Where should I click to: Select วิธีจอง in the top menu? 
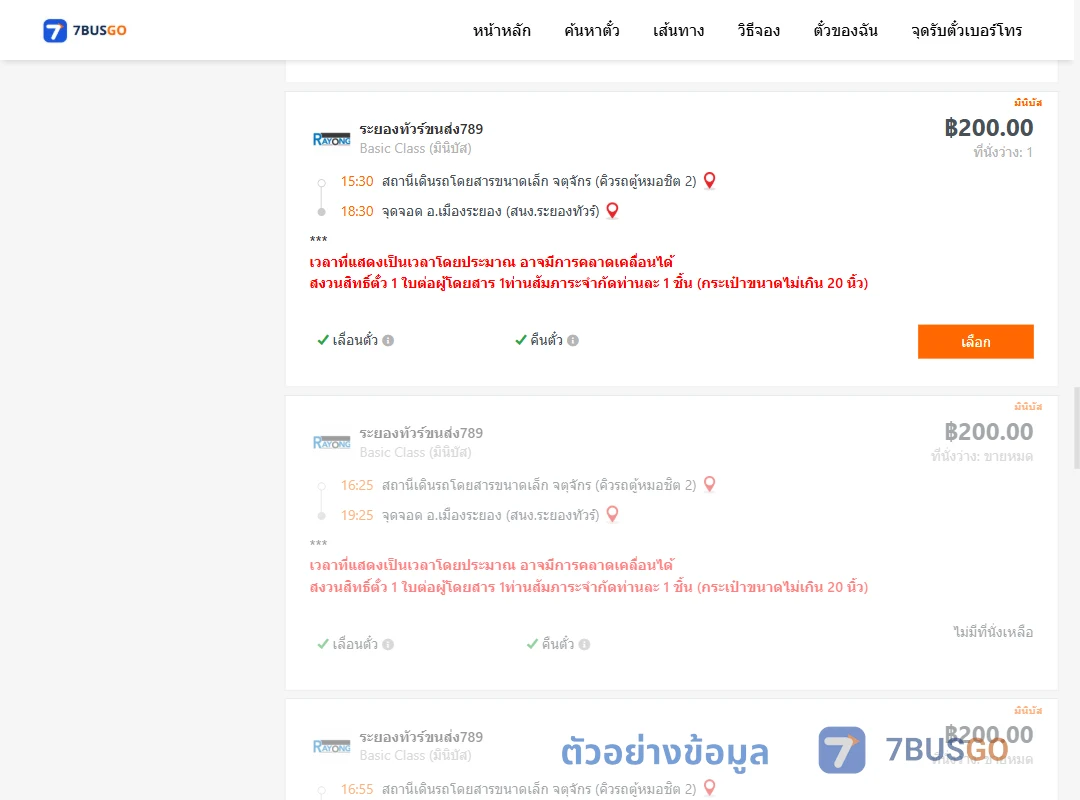[758, 30]
